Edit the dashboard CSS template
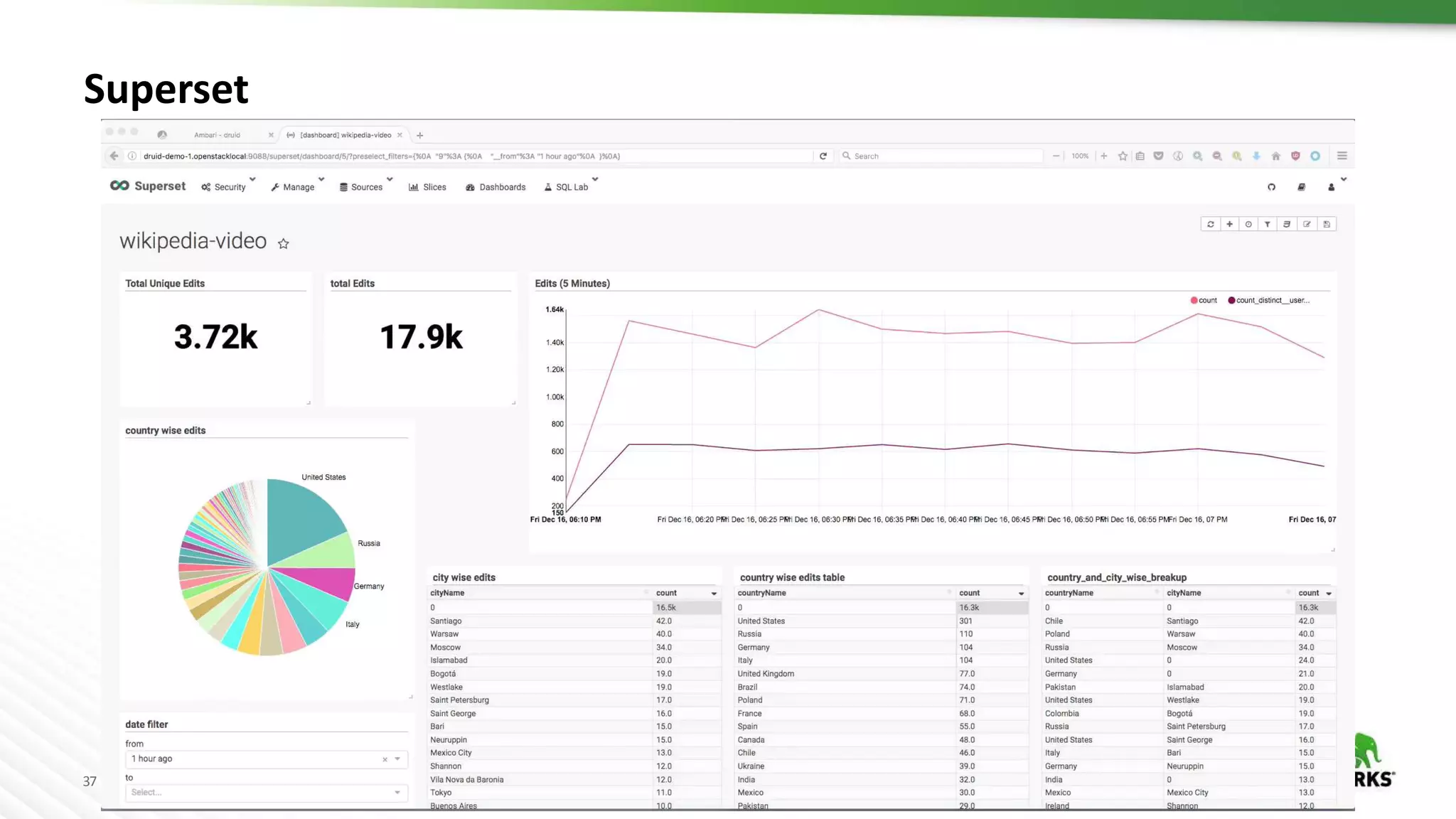 pyautogui.click(x=1287, y=224)
